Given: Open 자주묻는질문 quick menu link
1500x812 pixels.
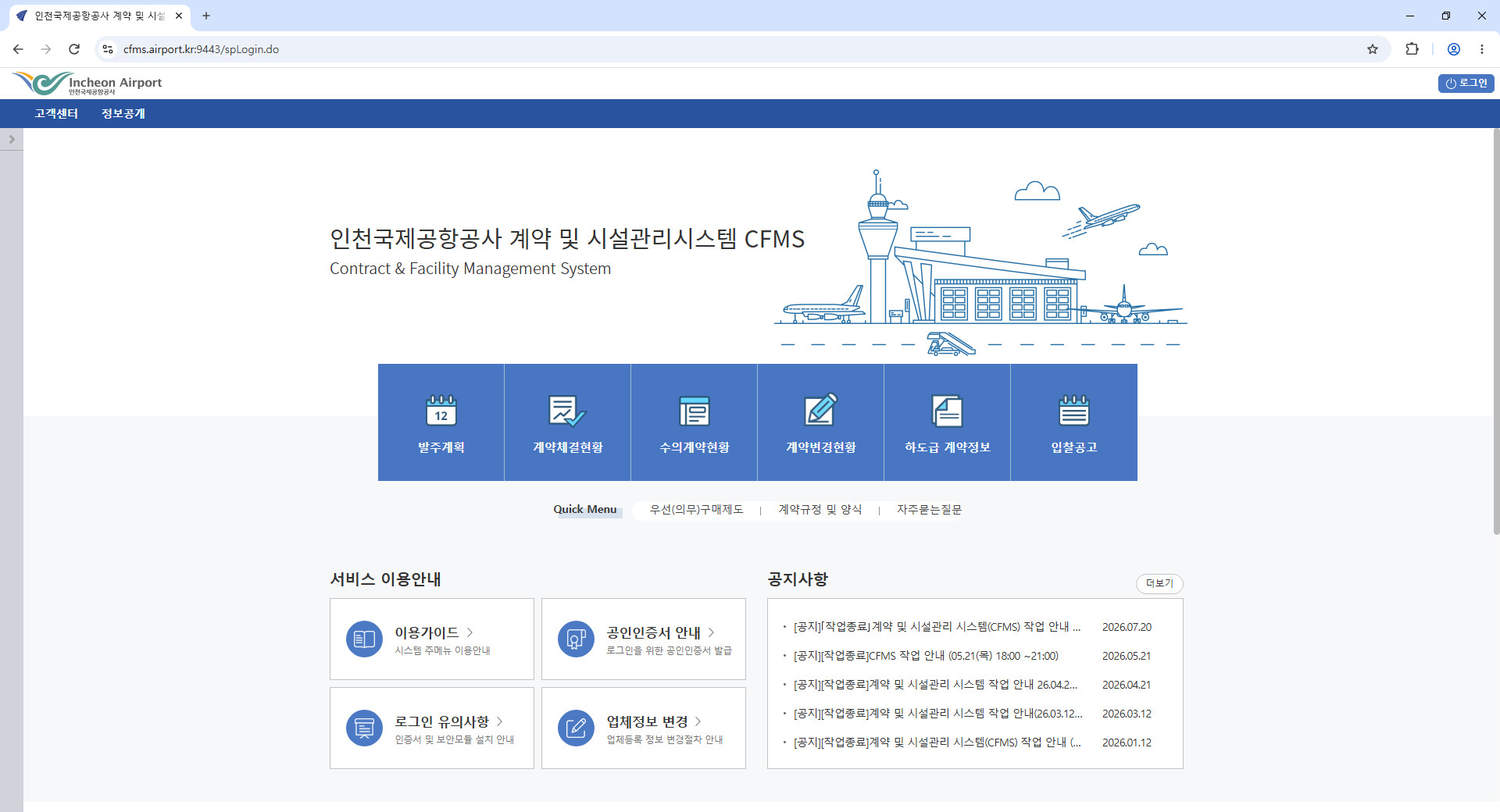Looking at the screenshot, I should pos(929,510).
